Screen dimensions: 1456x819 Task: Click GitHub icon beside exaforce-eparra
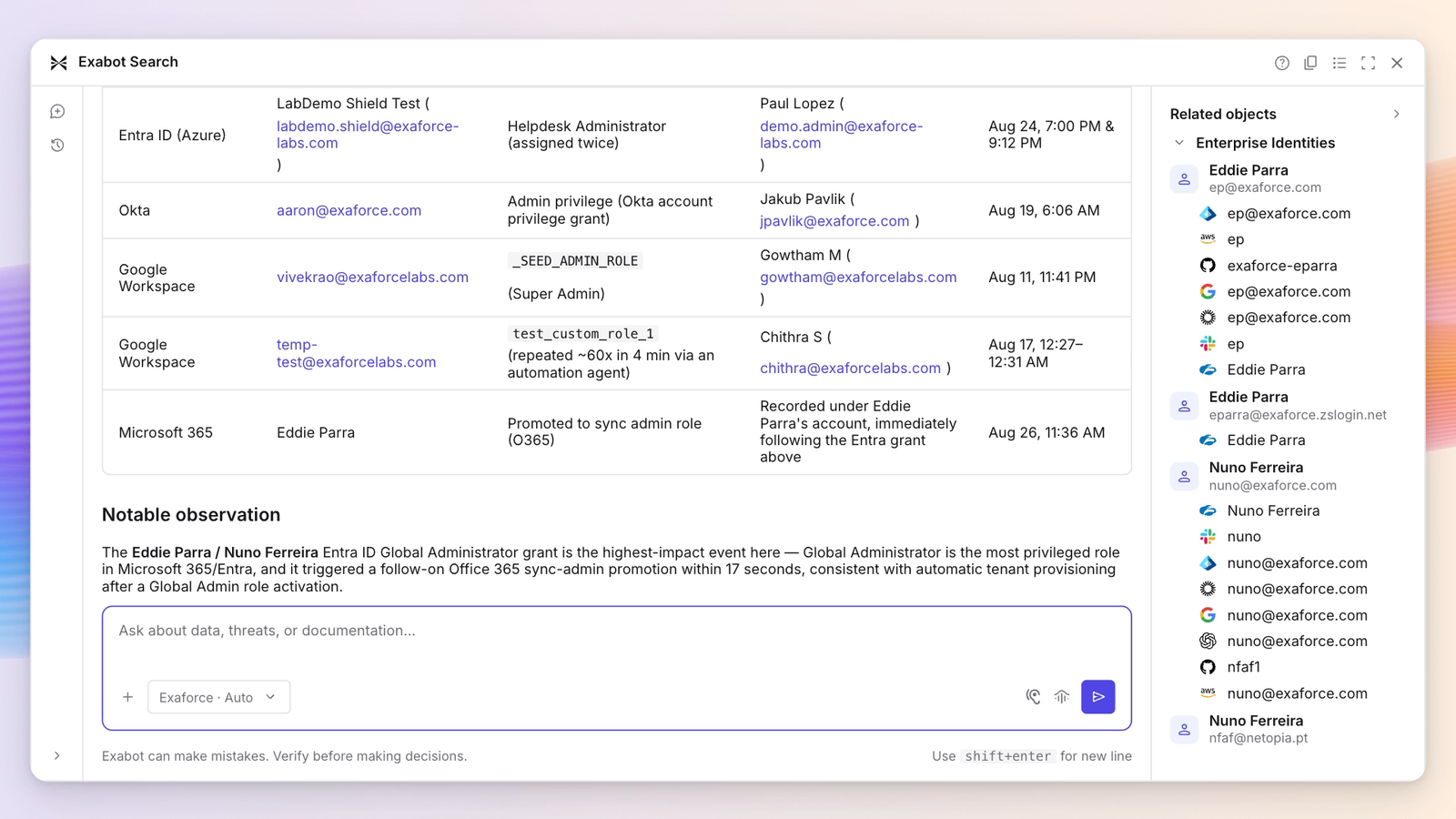[x=1208, y=266]
